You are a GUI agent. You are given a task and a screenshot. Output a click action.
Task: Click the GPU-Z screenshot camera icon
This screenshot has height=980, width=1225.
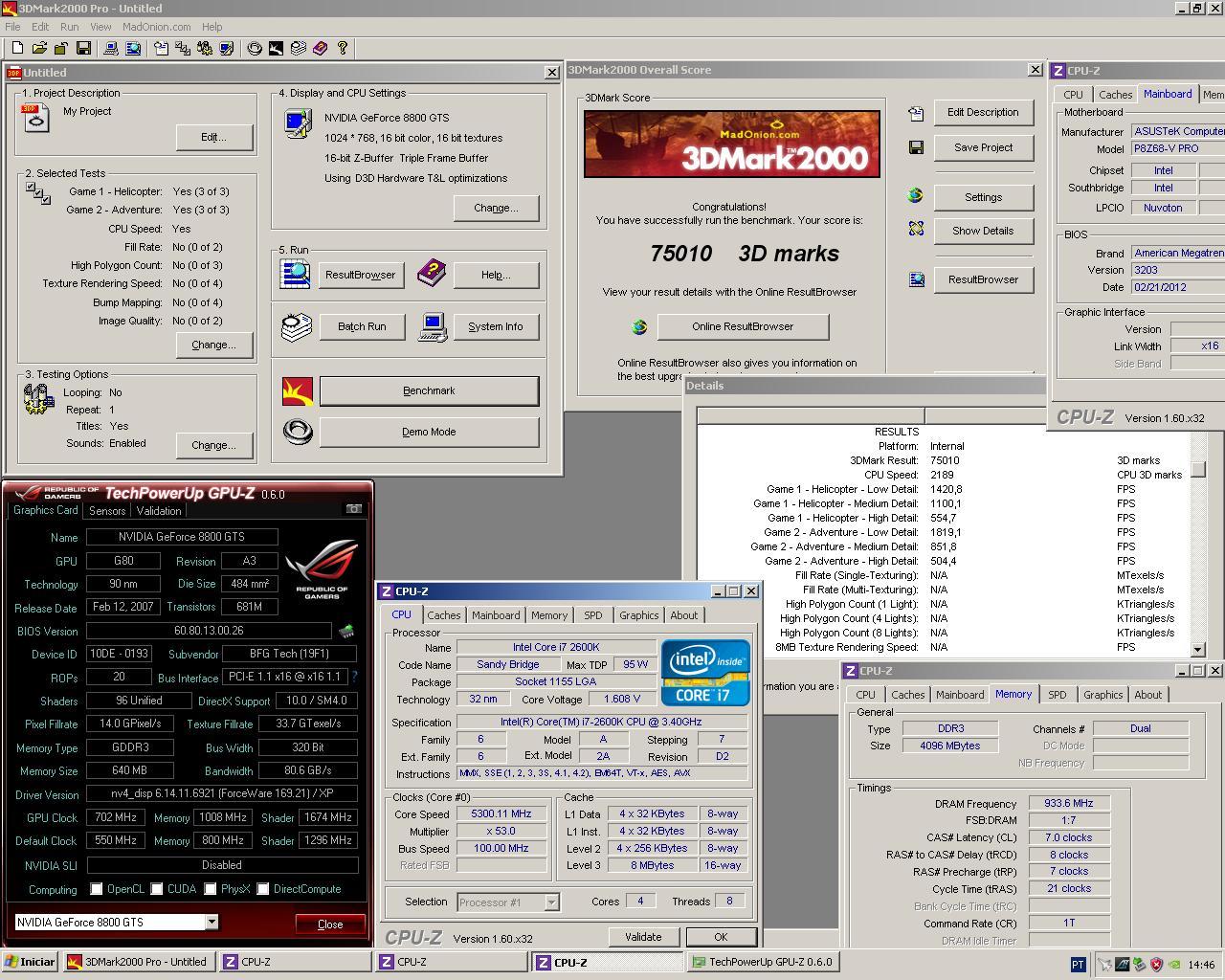click(354, 509)
